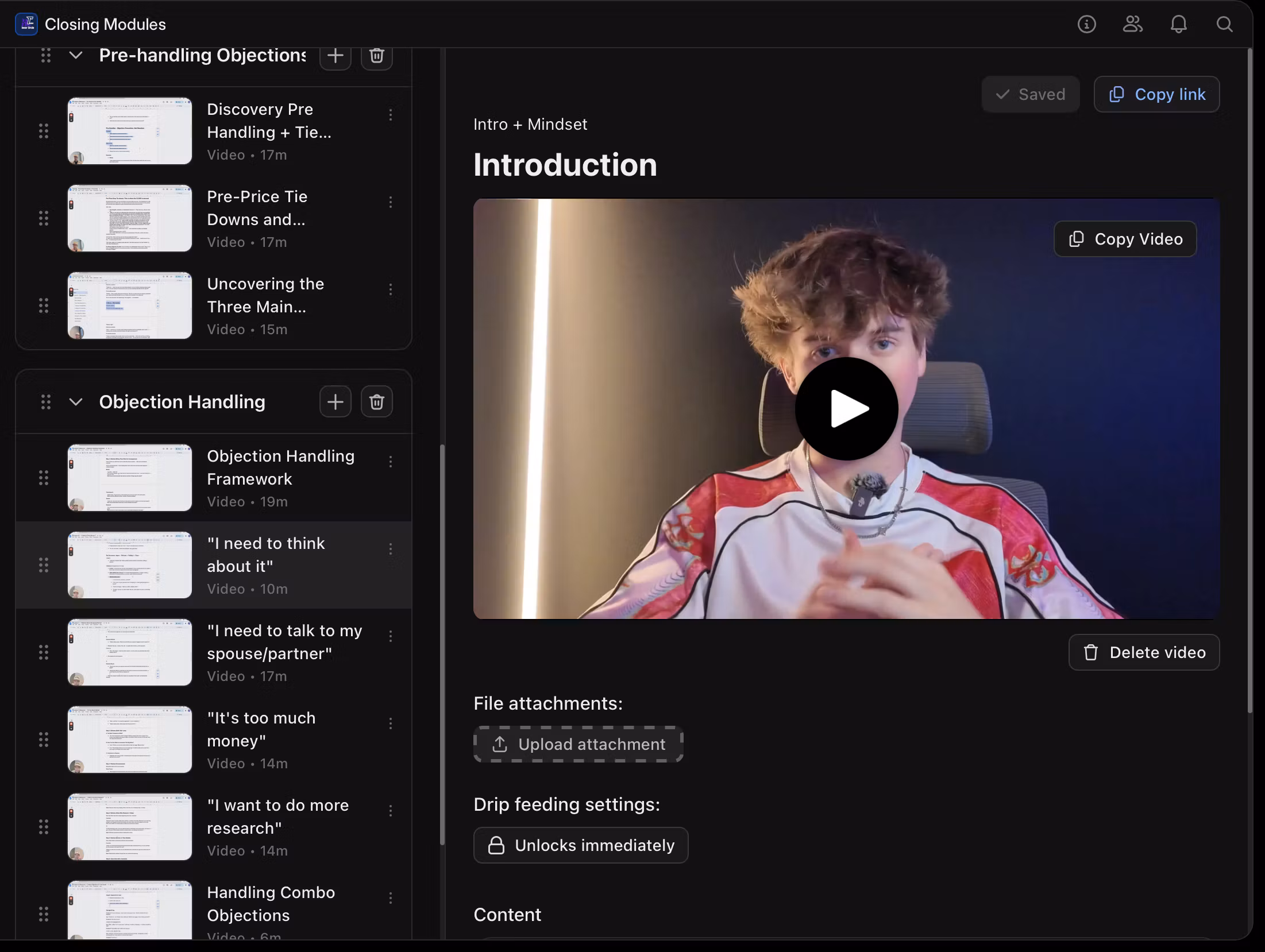This screenshot has width=1265, height=952.
Task: Collapse the Objection Handling section
Action: 76,402
